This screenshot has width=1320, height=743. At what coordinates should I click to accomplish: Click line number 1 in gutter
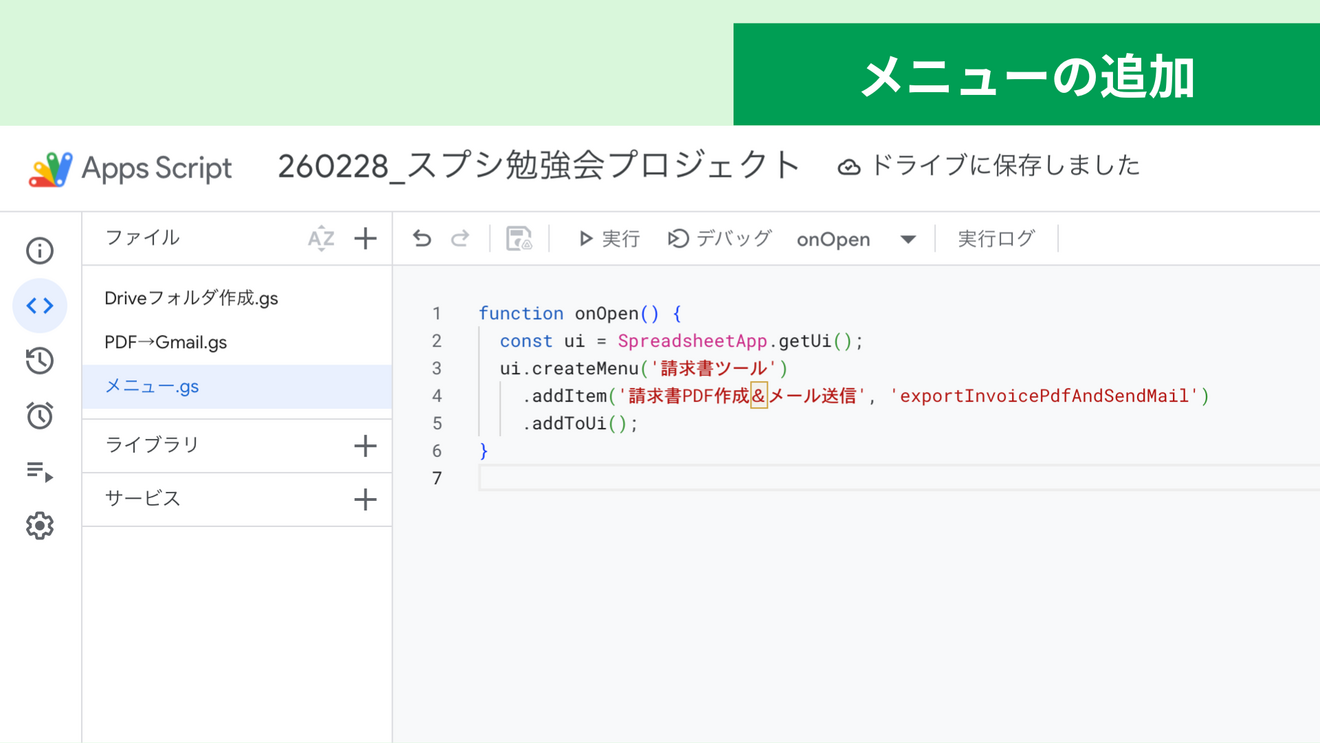click(x=437, y=313)
